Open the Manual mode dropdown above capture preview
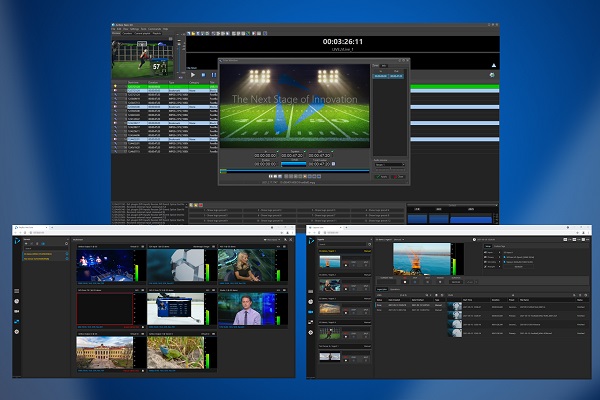 [x=399, y=240]
